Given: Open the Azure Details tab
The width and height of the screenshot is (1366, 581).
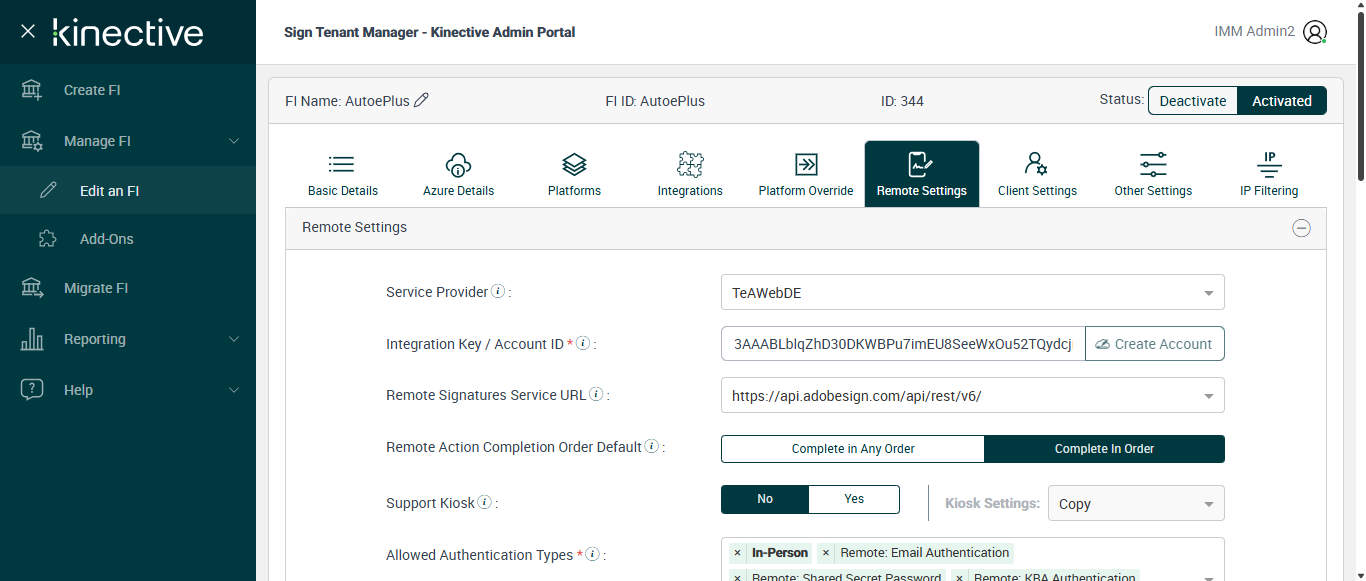Looking at the screenshot, I should pyautogui.click(x=458, y=174).
